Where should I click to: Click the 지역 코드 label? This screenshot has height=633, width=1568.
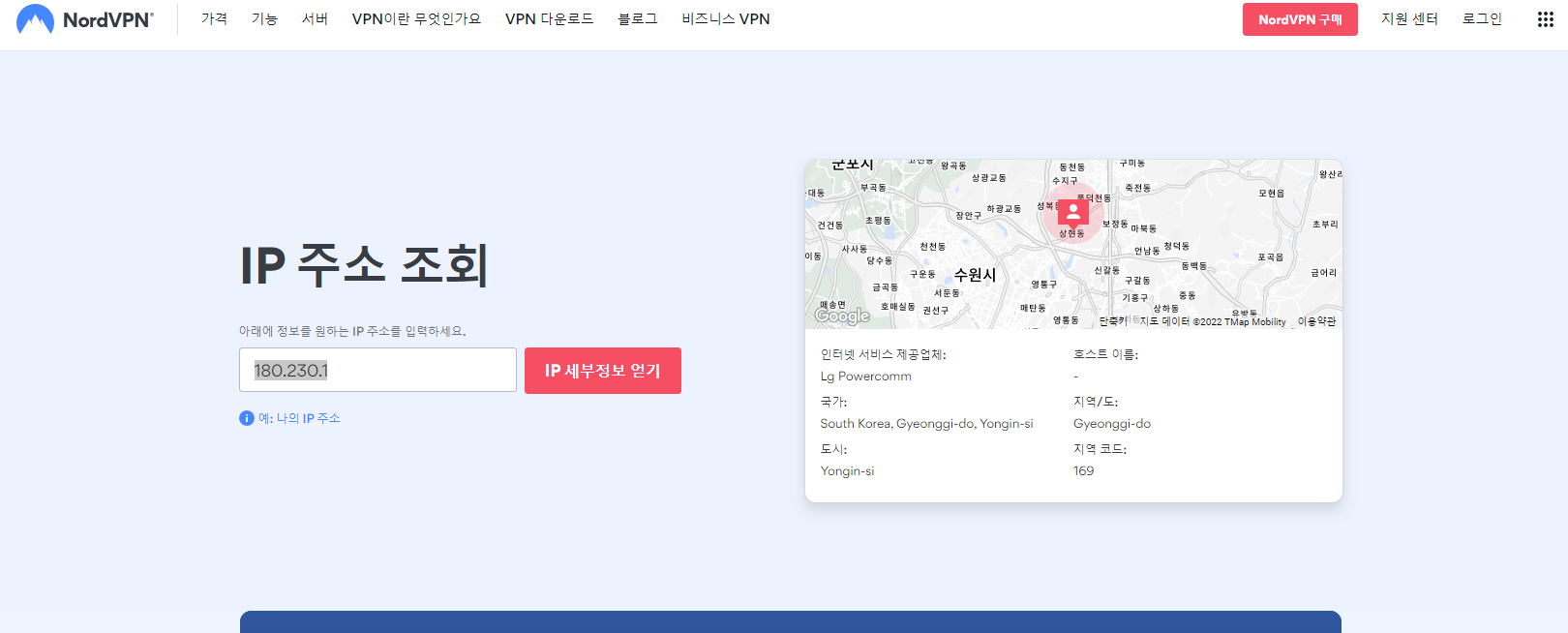tap(1100, 449)
